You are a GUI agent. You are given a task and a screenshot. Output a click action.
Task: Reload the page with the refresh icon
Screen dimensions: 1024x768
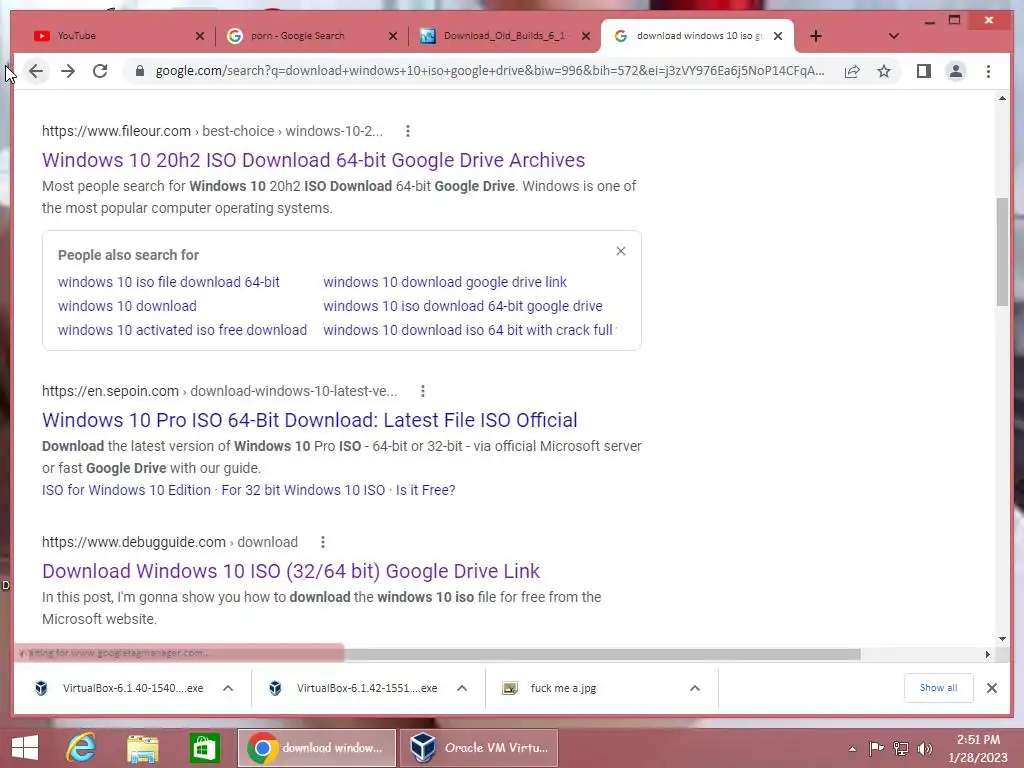(x=100, y=71)
